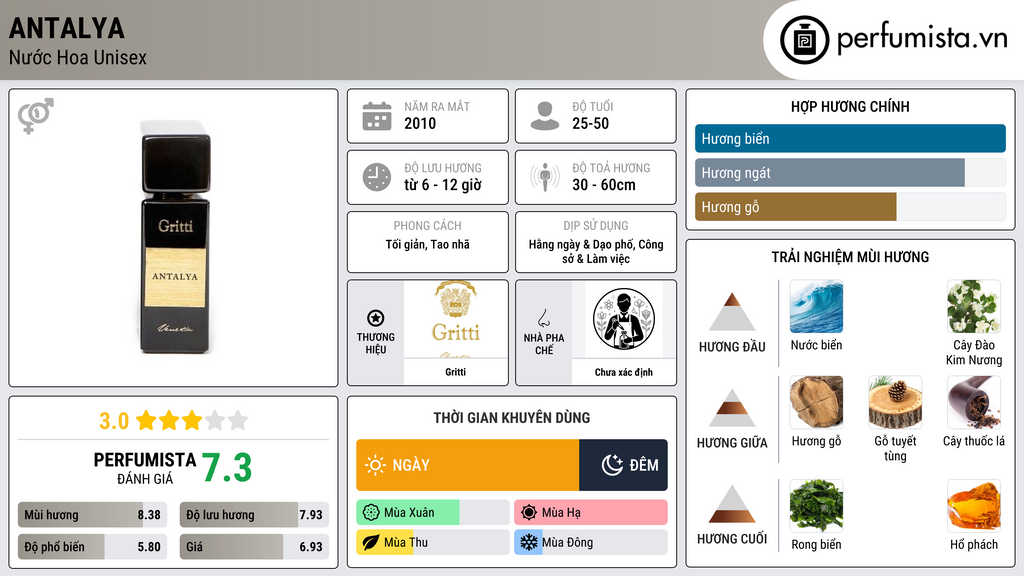The height and width of the screenshot is (576, 1024).
Task: Open the Nước biển note image
Action: tap(816, 306)
